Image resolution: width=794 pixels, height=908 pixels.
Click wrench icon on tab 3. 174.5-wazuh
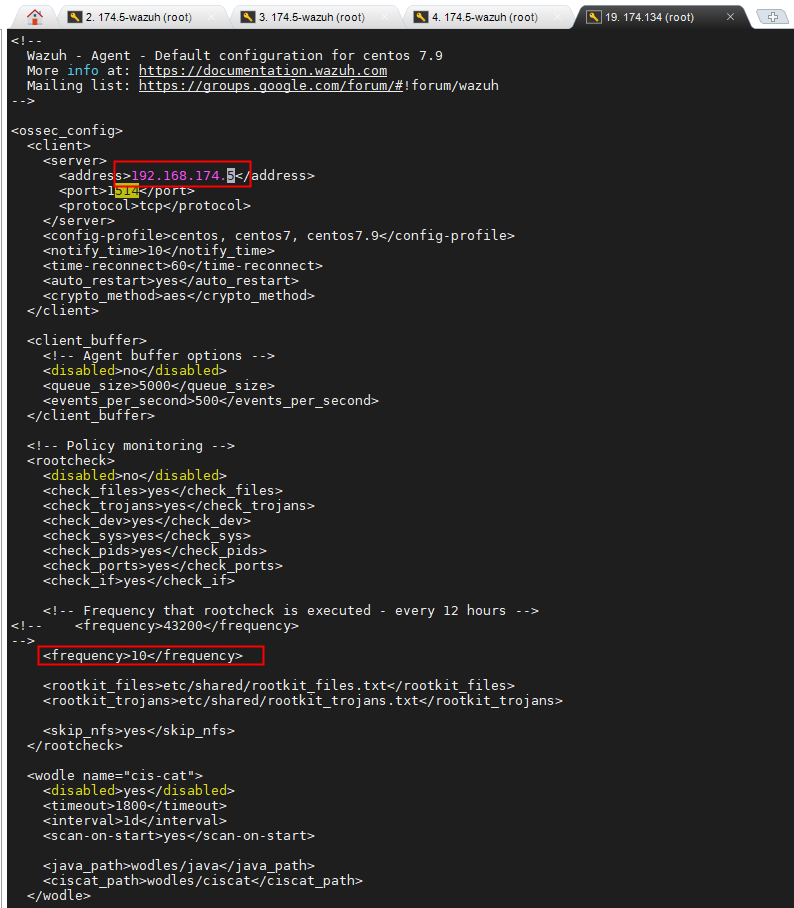[x=247, y=17]
